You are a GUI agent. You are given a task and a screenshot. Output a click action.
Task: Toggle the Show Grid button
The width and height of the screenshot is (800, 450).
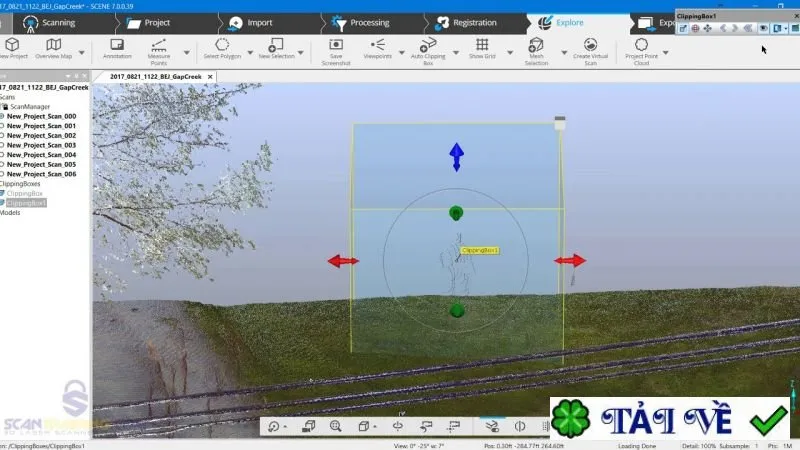coord(482,45)
